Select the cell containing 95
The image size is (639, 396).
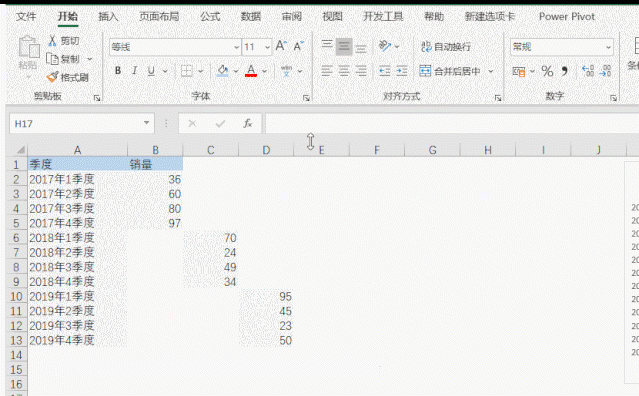(x=266, y=297)
